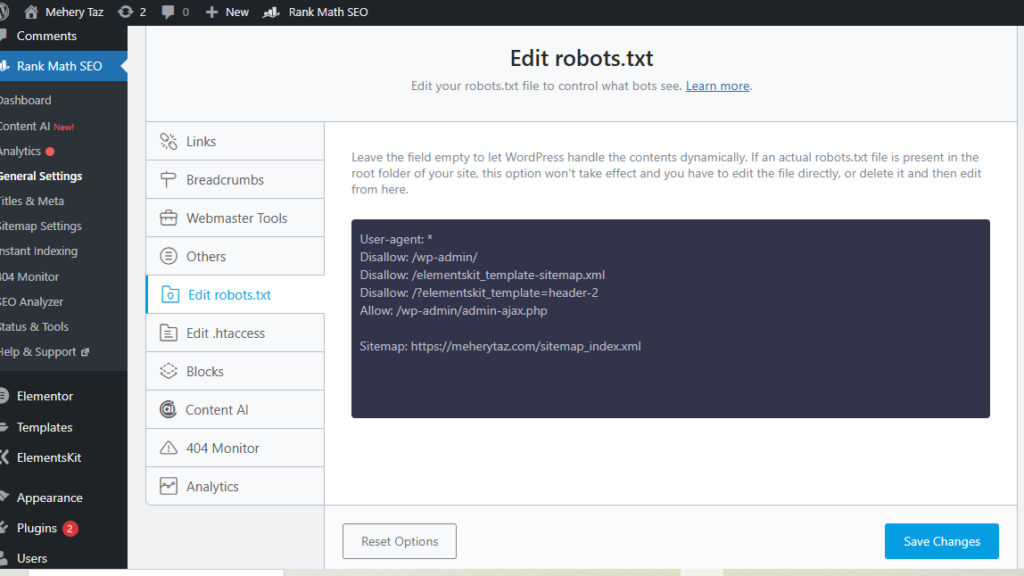The height and width of the screenshot is (576, 1024).
Task: Click the Save Changes button
Action: point(941,541)
